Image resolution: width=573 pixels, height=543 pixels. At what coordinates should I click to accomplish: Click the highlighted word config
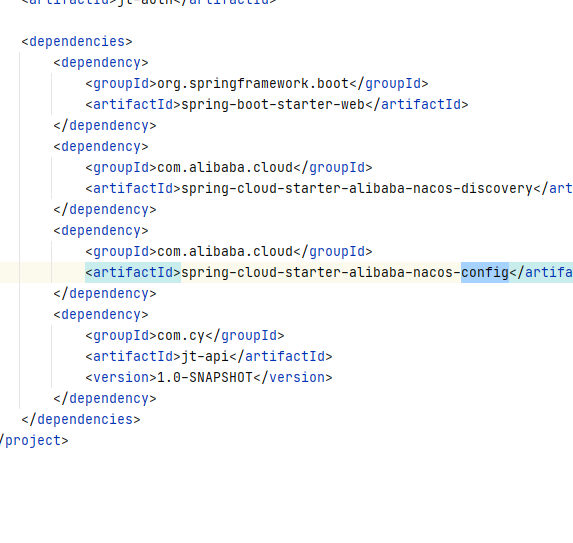click(x=485, y=273)
